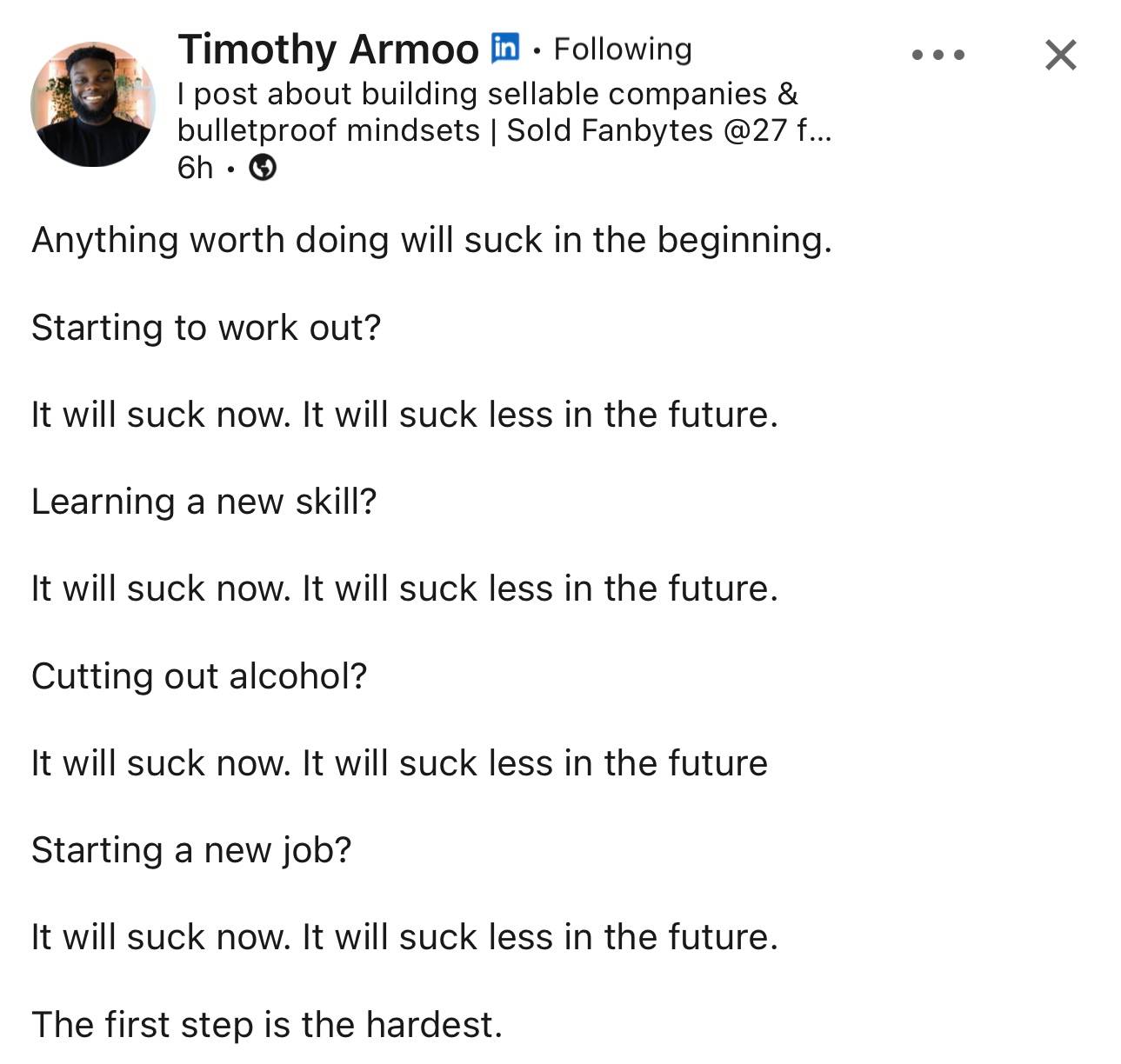Click the 'Starting a new job?' line
The image size is (1121, 1064).
coord(191,850)
